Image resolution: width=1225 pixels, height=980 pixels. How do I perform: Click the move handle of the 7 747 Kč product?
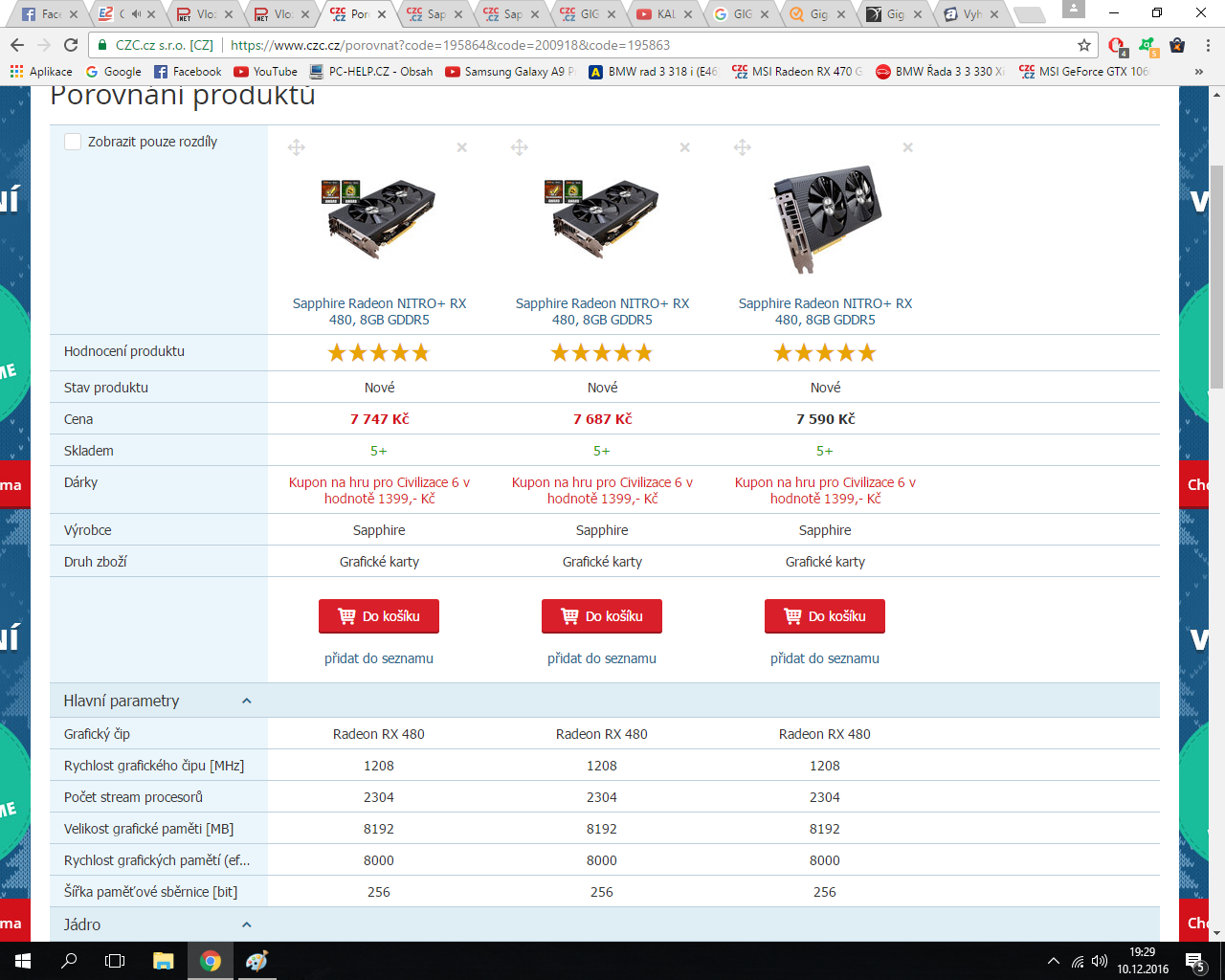click(297, 147)
